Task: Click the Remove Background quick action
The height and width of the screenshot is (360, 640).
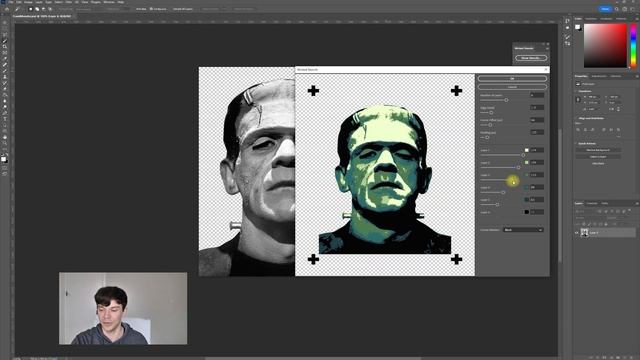Action: [598, 150]
